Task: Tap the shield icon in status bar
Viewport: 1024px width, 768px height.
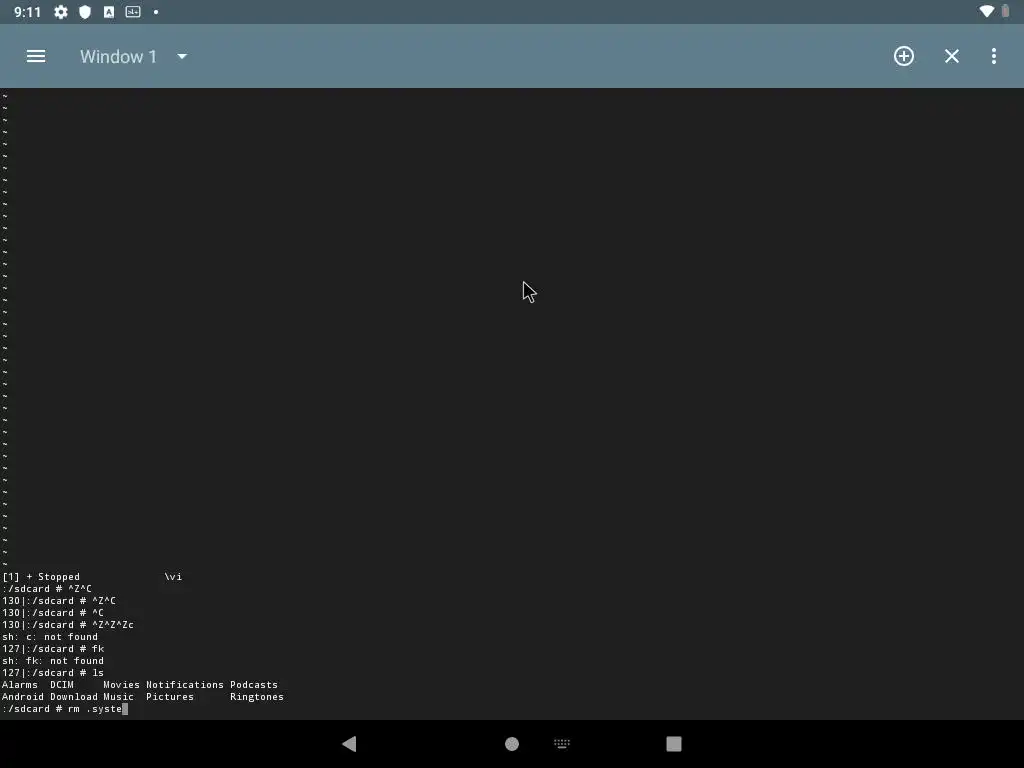Action: tap(85, 12)
